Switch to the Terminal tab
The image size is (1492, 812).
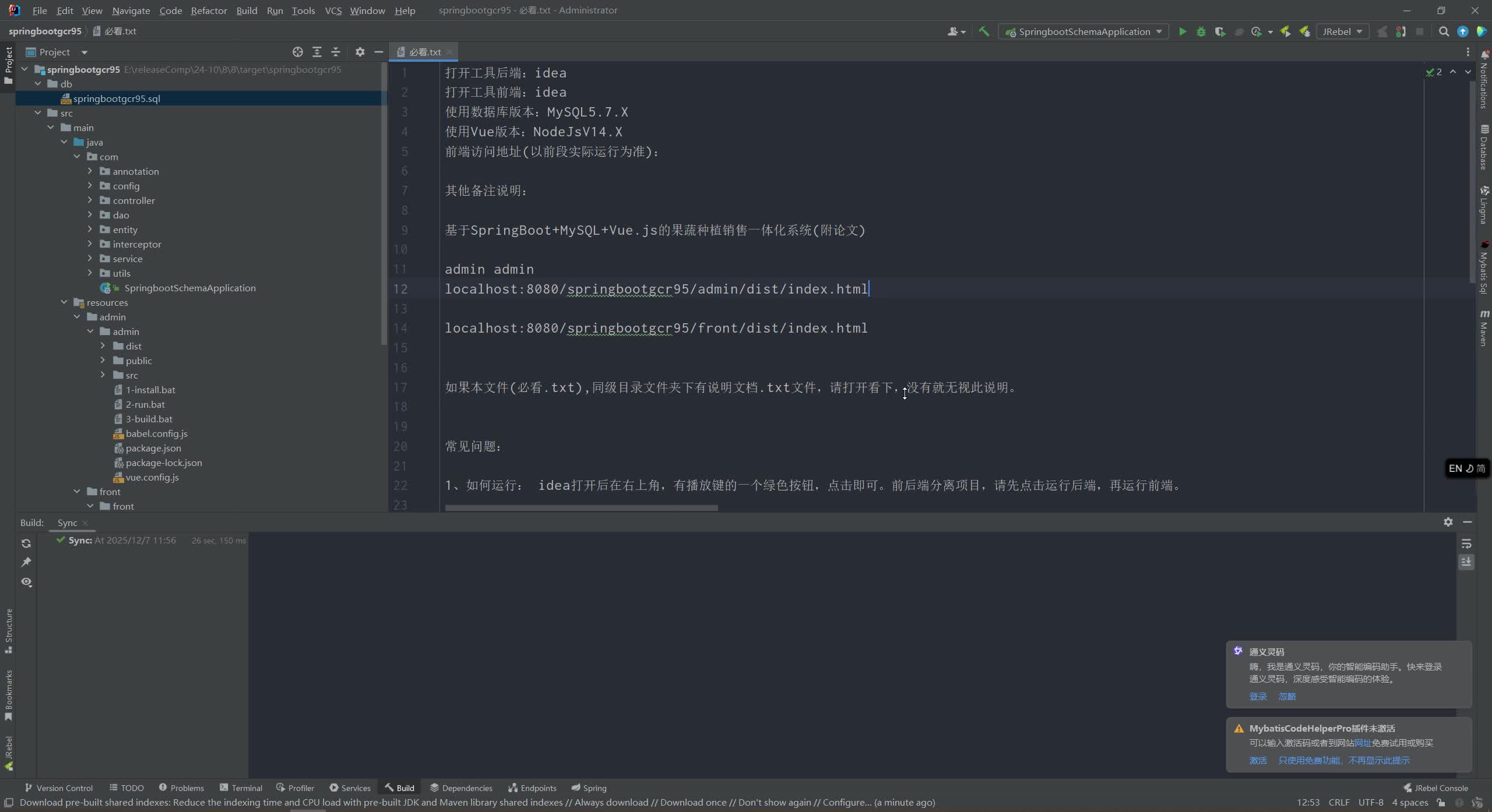(247, 787)
